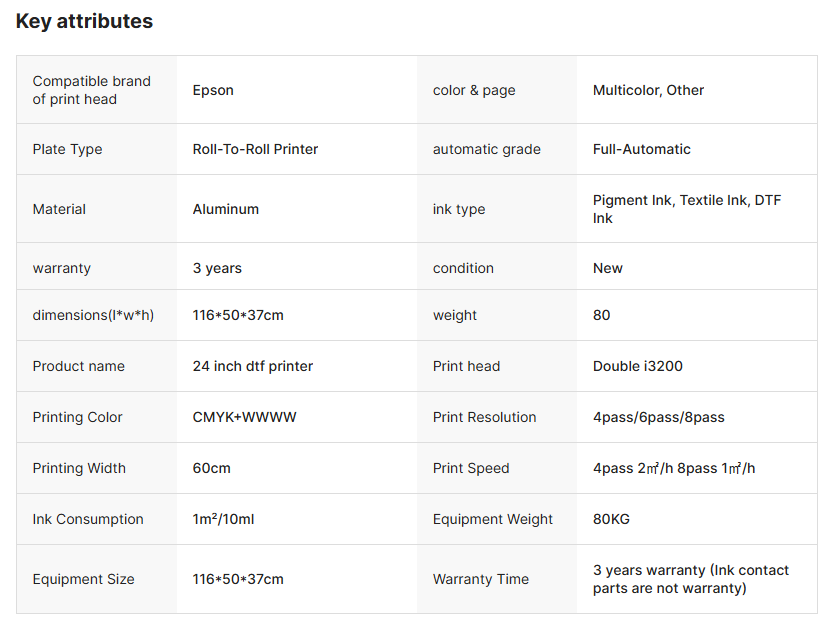Click the "Equipment Size" attribute label

click(x=83, y=579)
